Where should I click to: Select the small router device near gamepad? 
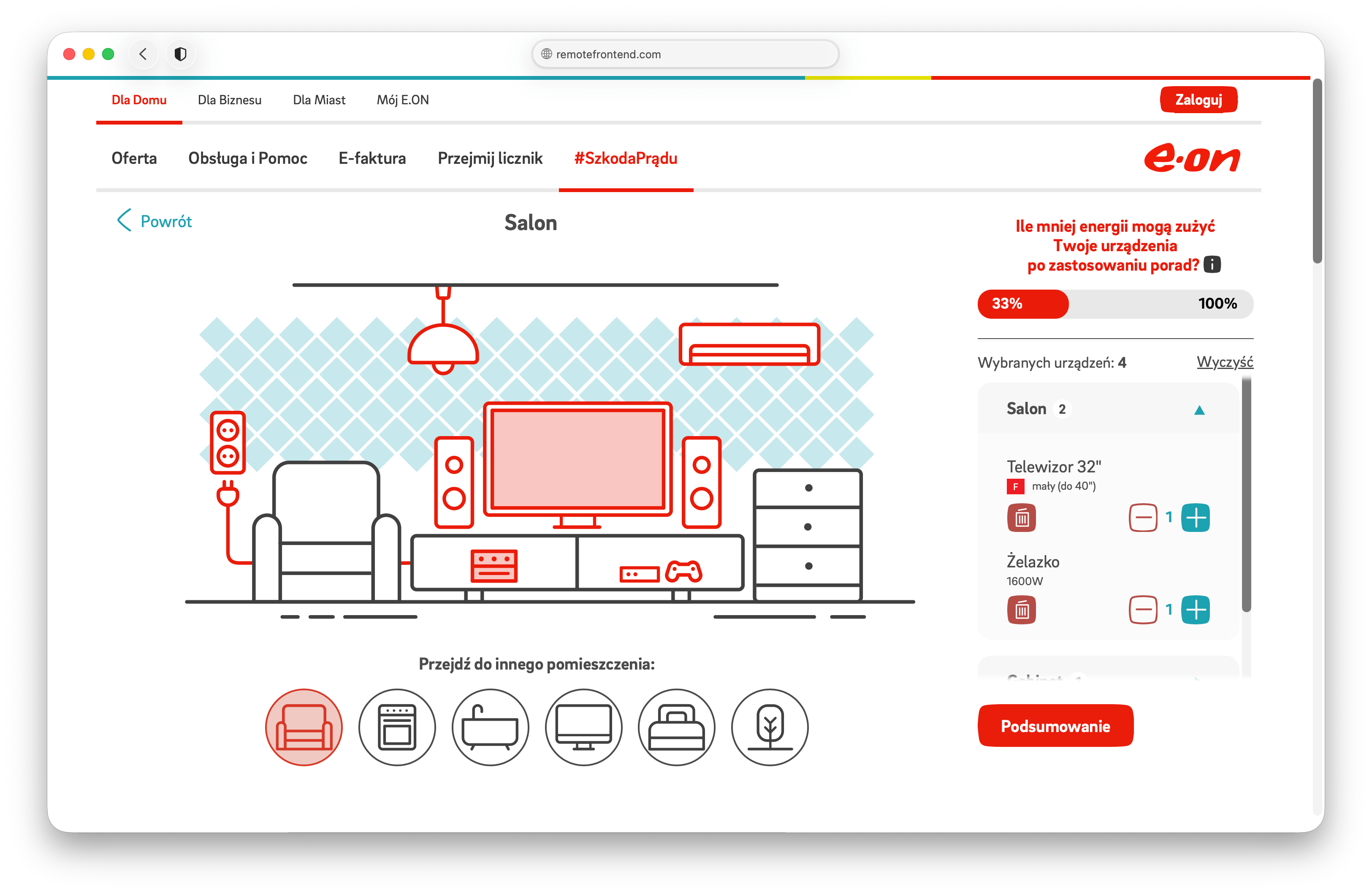(x=639, y=575)
